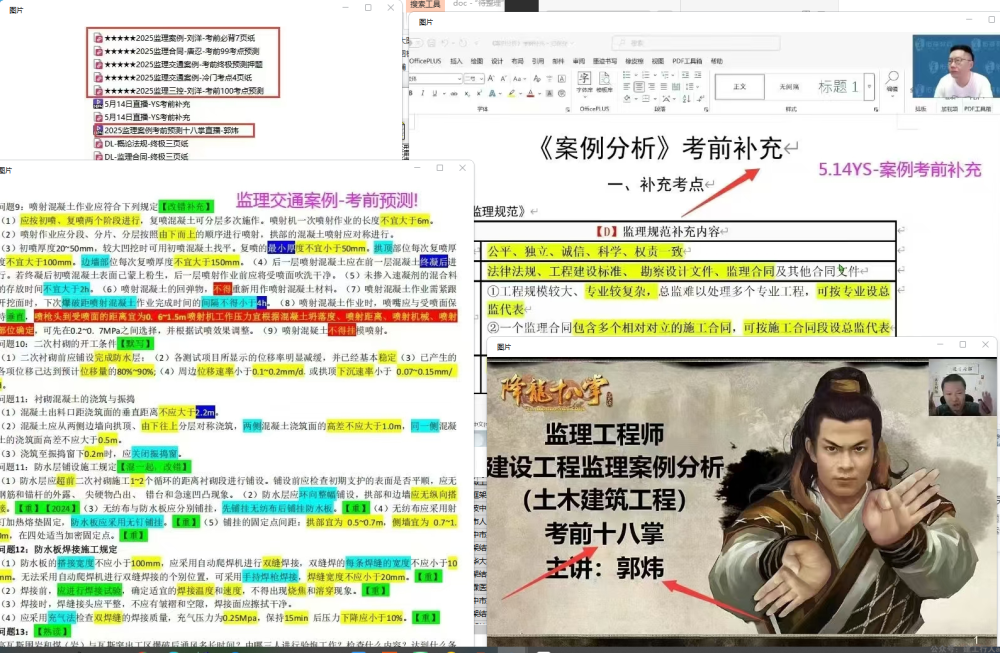The width and height of the screenshot is (1000, 653).
Task: Open the 设计 ribbon tab
Action: [497, 61]
